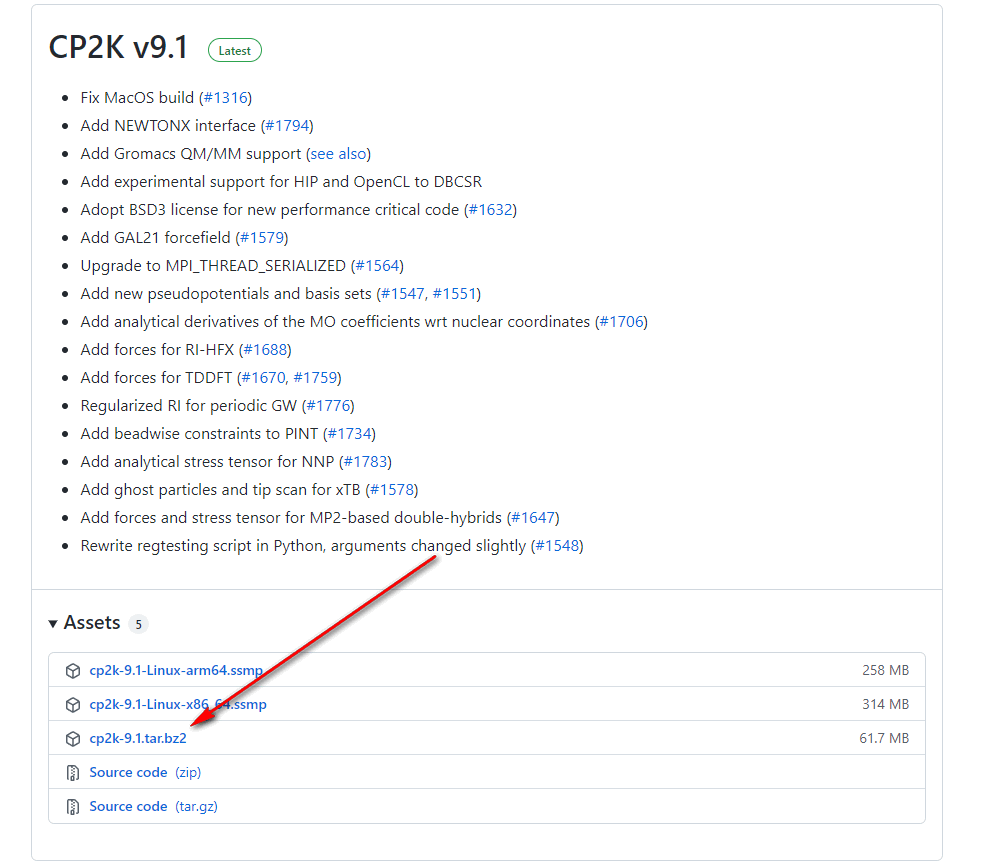Click the archive icon beside Source code (tar.gz)
986x862 pixels.
tap(73, 807)
